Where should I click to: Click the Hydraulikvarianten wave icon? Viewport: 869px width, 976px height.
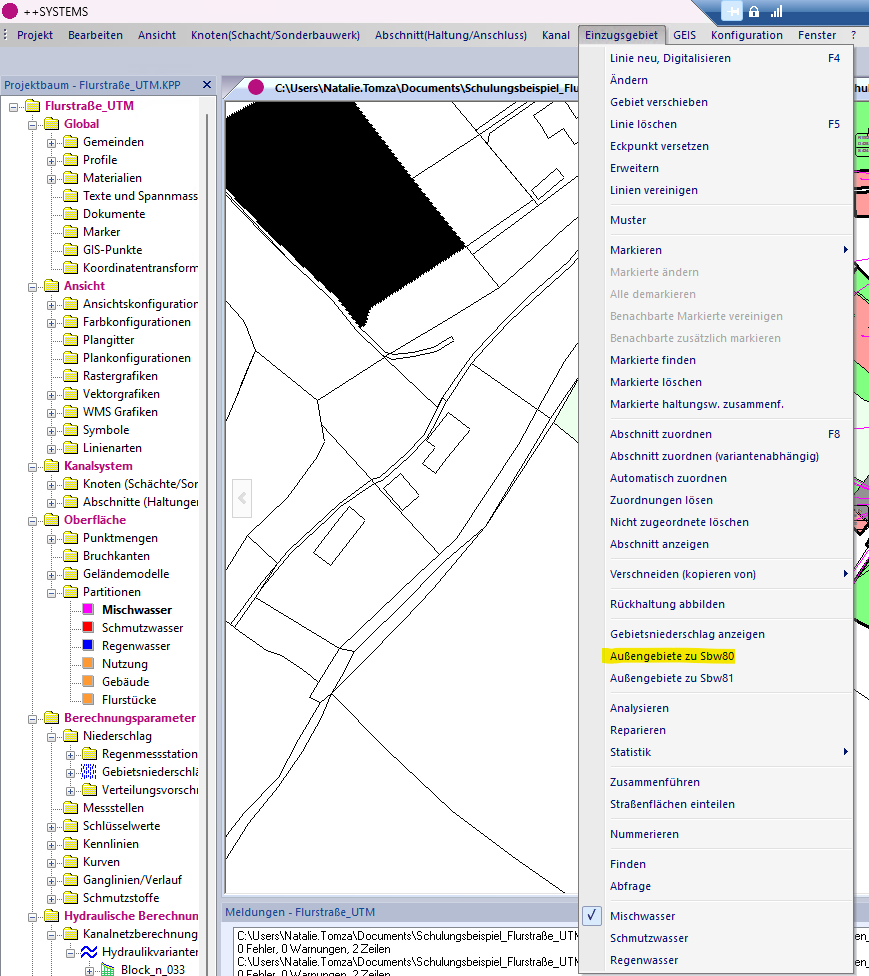tap(89, 952)
